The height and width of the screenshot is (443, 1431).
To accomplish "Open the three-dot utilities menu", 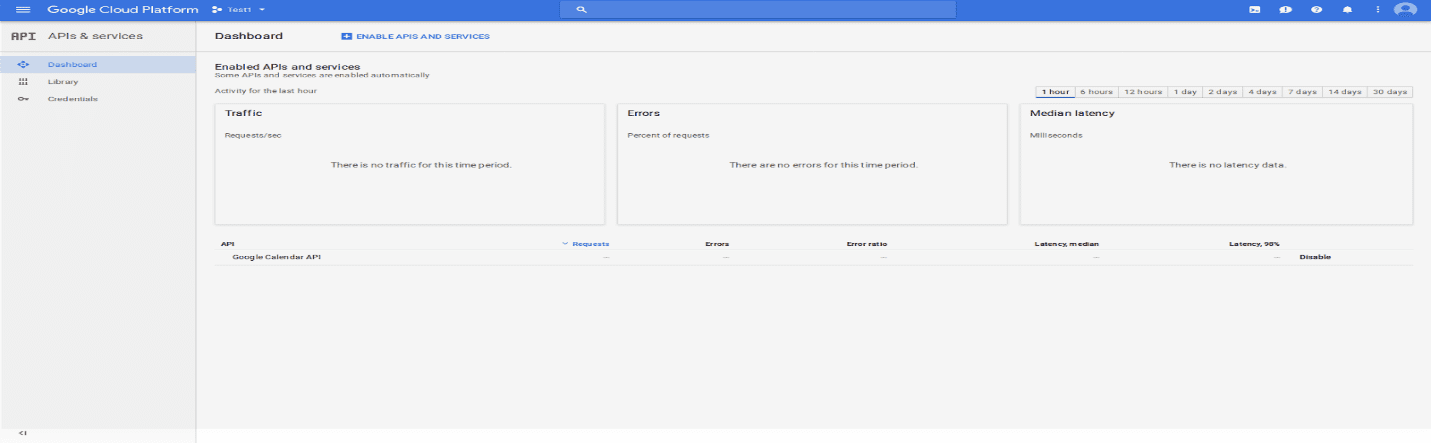I will click(x=1377, y=9).
